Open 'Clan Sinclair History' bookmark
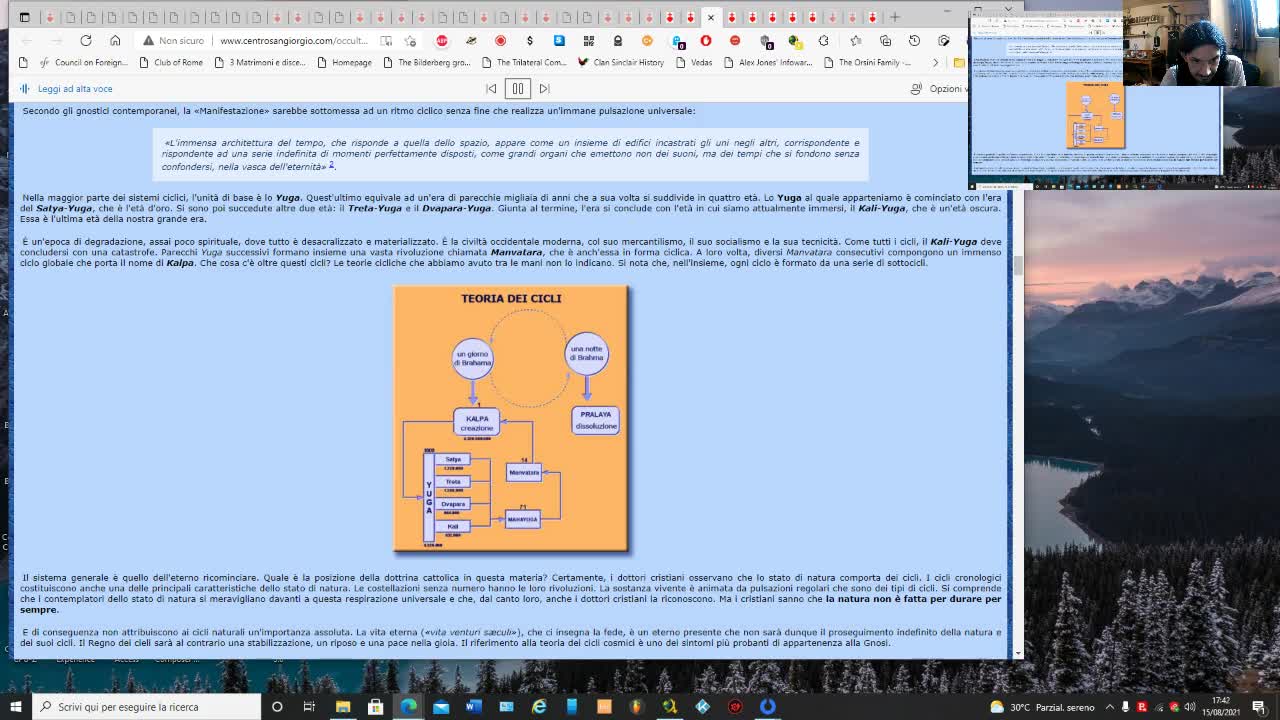This screenshot has height=720, width=1280. tap(621, 62)
